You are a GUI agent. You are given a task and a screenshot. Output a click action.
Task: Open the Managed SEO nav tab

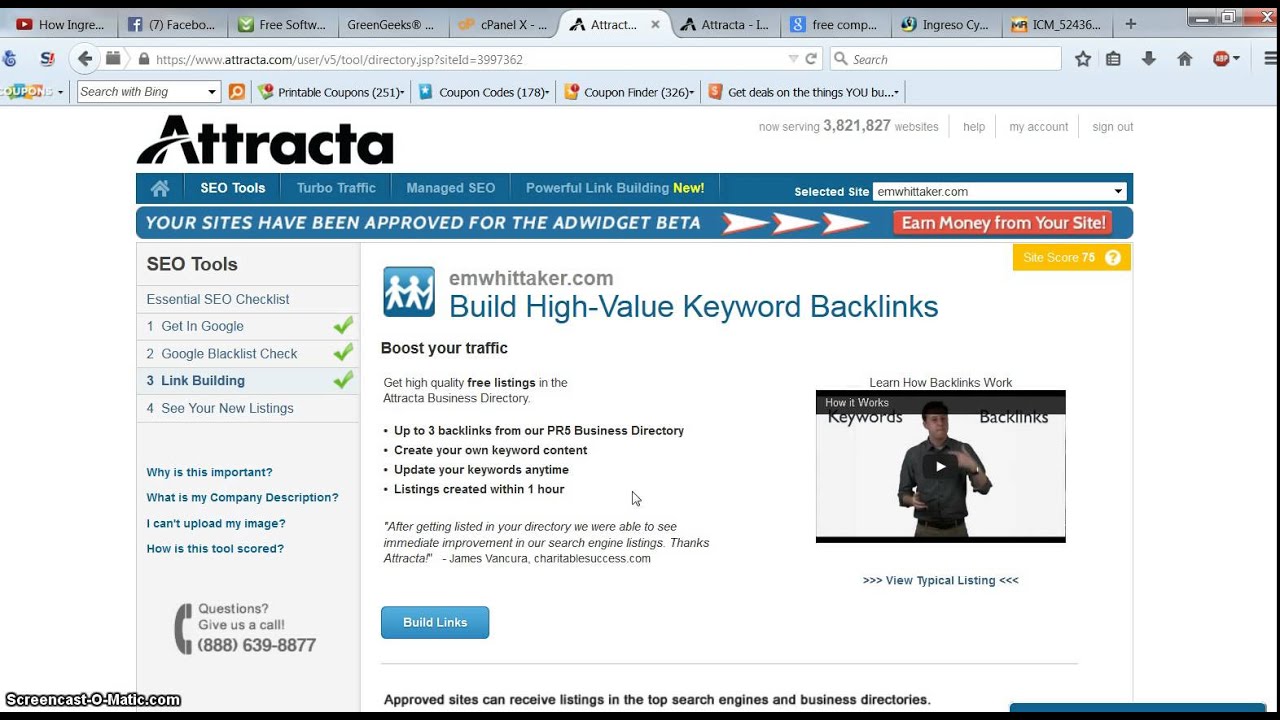450,188
